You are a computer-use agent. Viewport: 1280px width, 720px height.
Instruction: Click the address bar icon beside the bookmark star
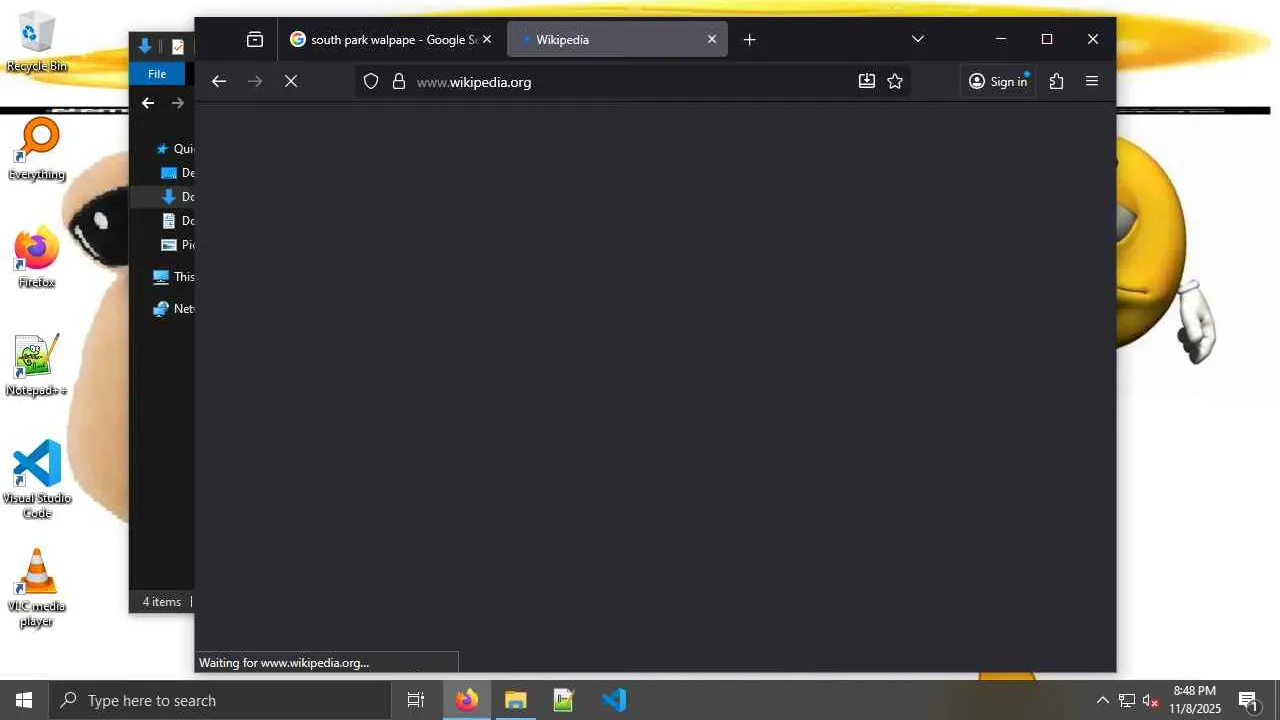[x=867, y=82]
